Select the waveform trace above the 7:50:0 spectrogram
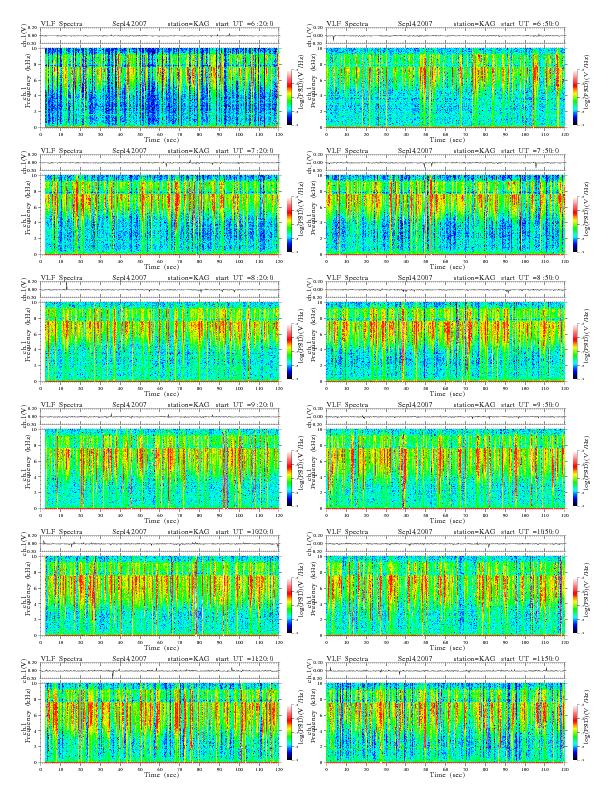 [x=445, y=163]
